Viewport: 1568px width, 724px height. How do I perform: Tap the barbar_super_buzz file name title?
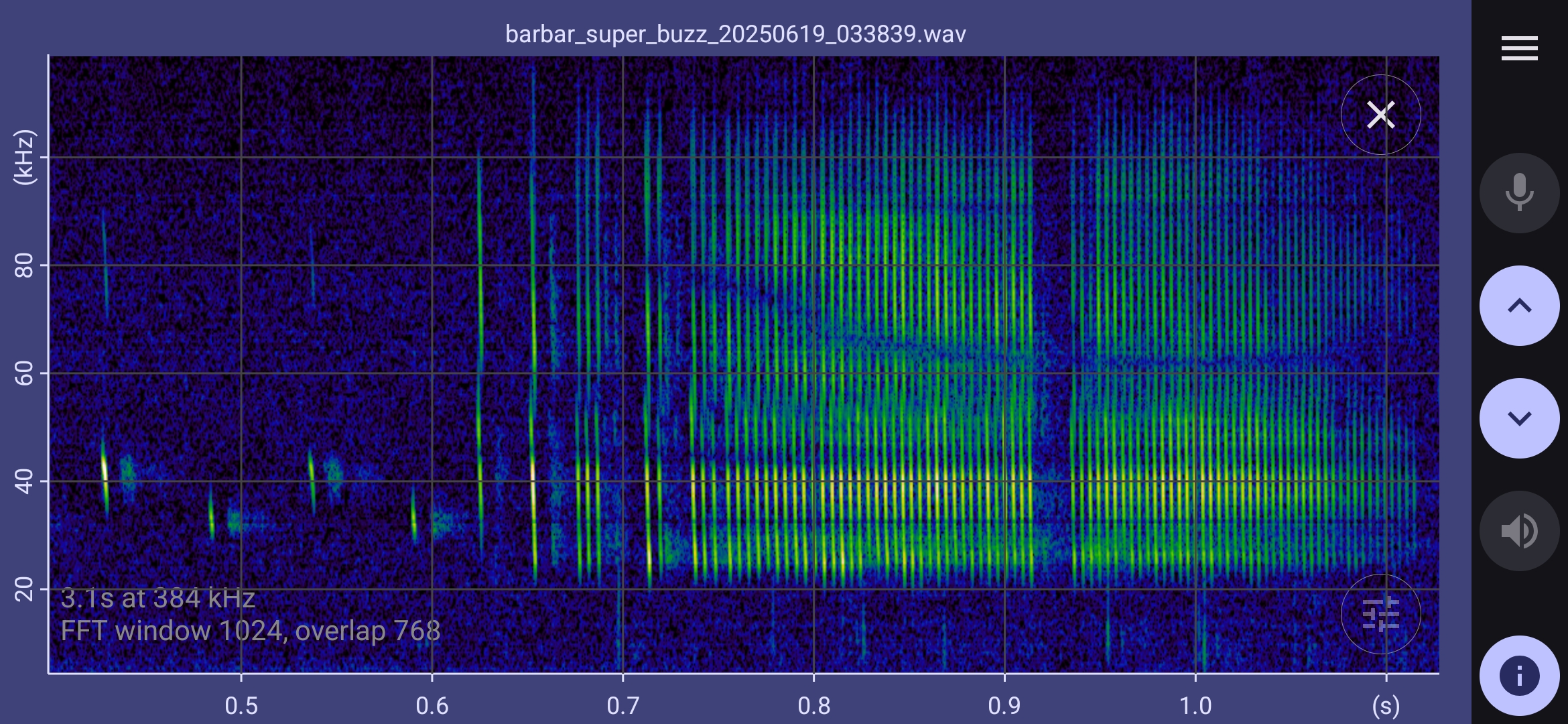click(735, 34)
